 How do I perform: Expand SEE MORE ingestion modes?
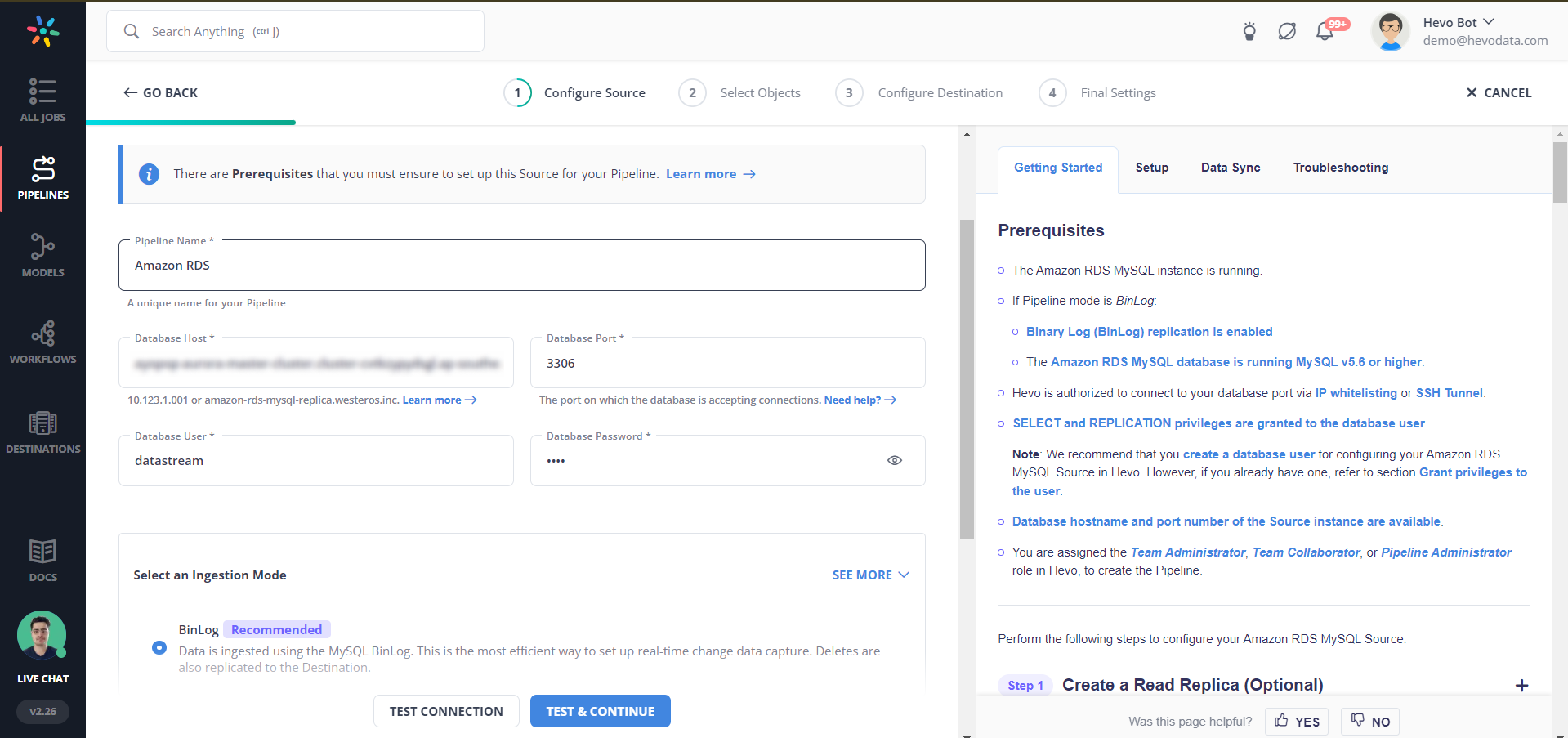870,575
